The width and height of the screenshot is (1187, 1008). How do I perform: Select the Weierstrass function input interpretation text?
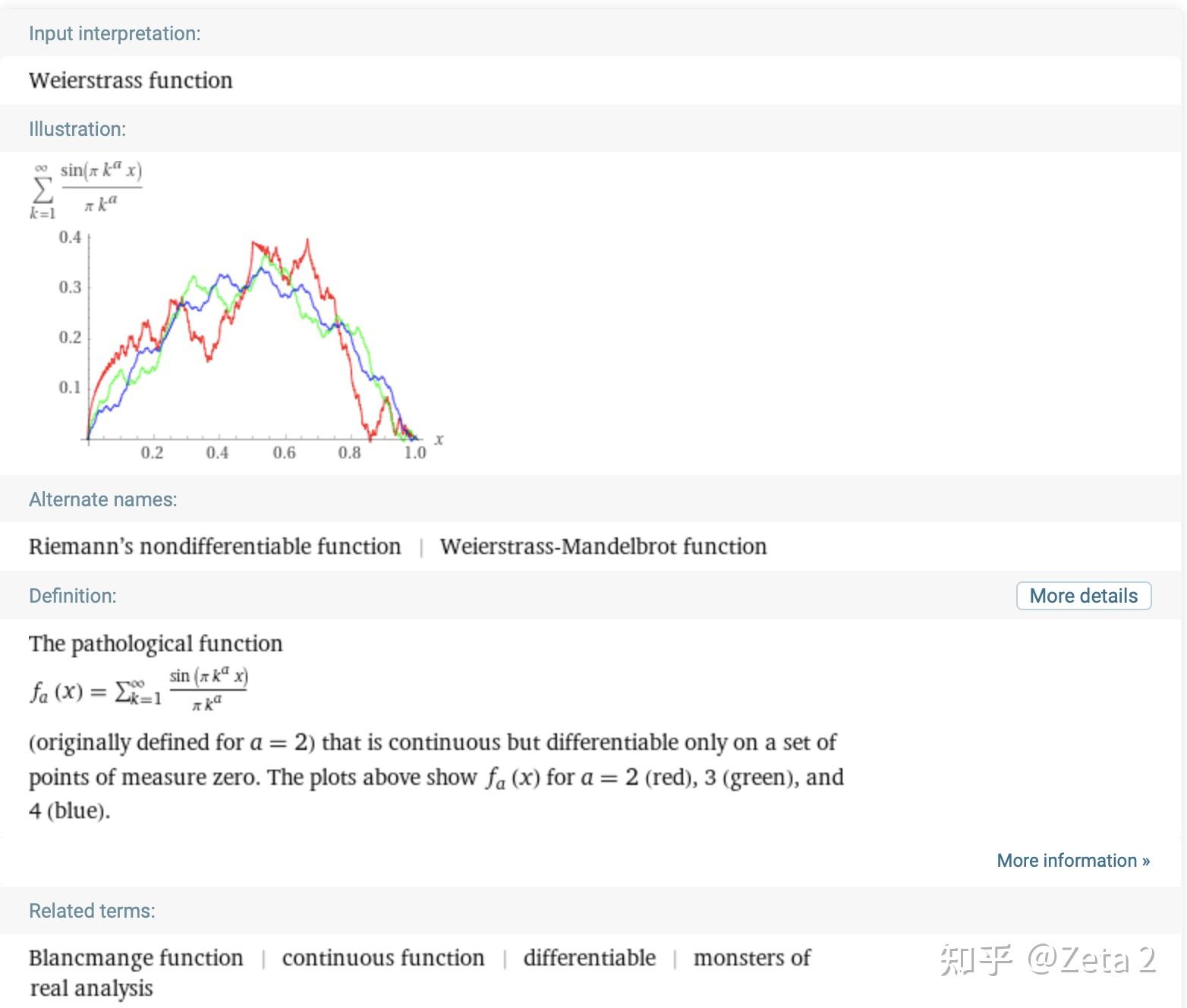coord(131,80)
